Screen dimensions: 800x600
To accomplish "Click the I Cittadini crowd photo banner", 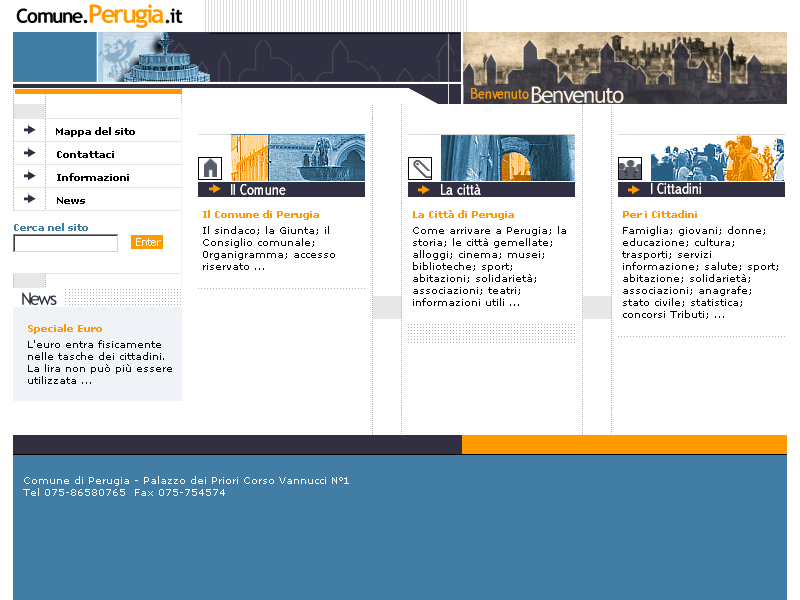I will coord(718,158).
